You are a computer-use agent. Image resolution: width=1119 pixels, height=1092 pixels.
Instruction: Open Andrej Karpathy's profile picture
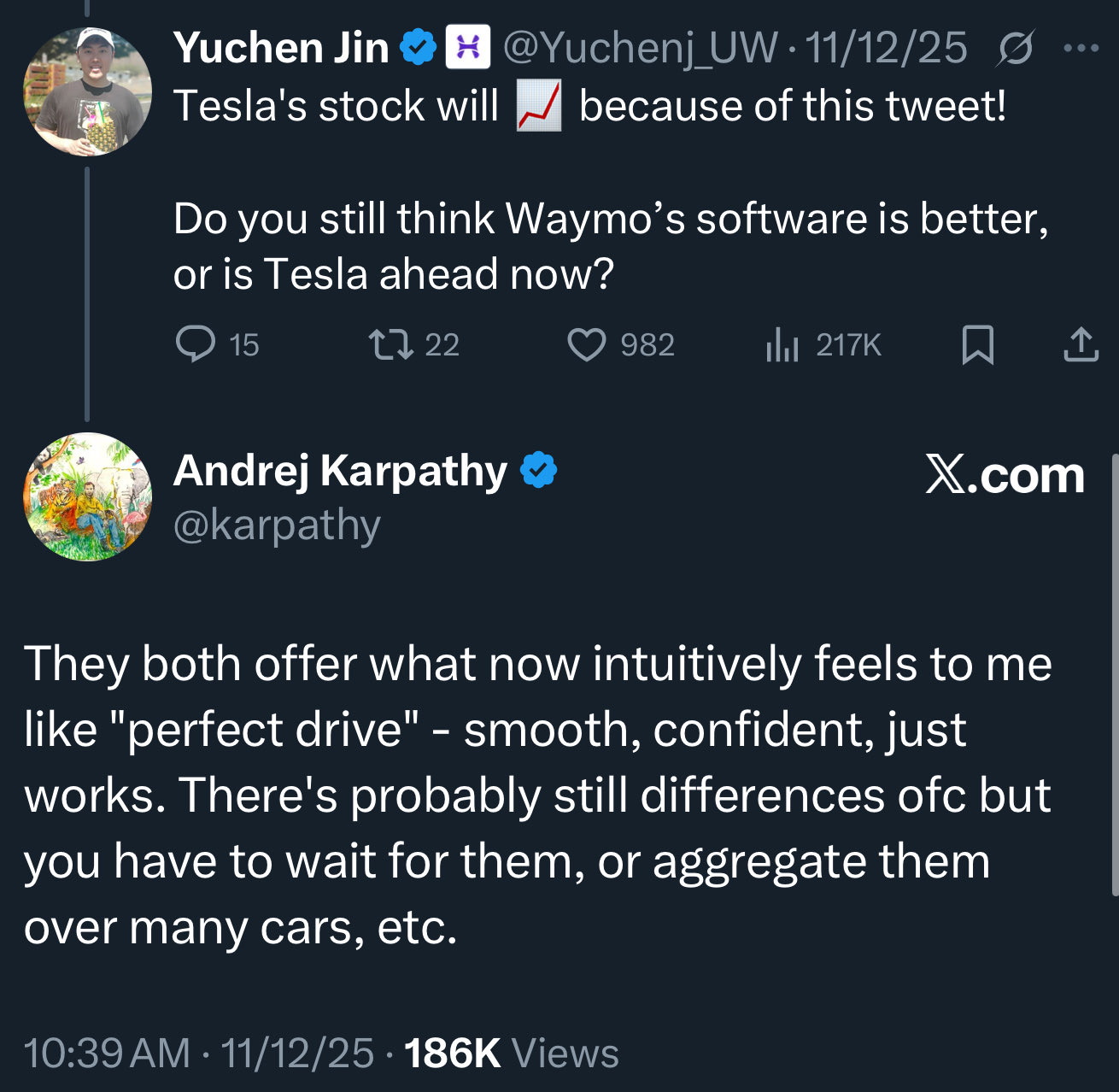pos(87,496)
